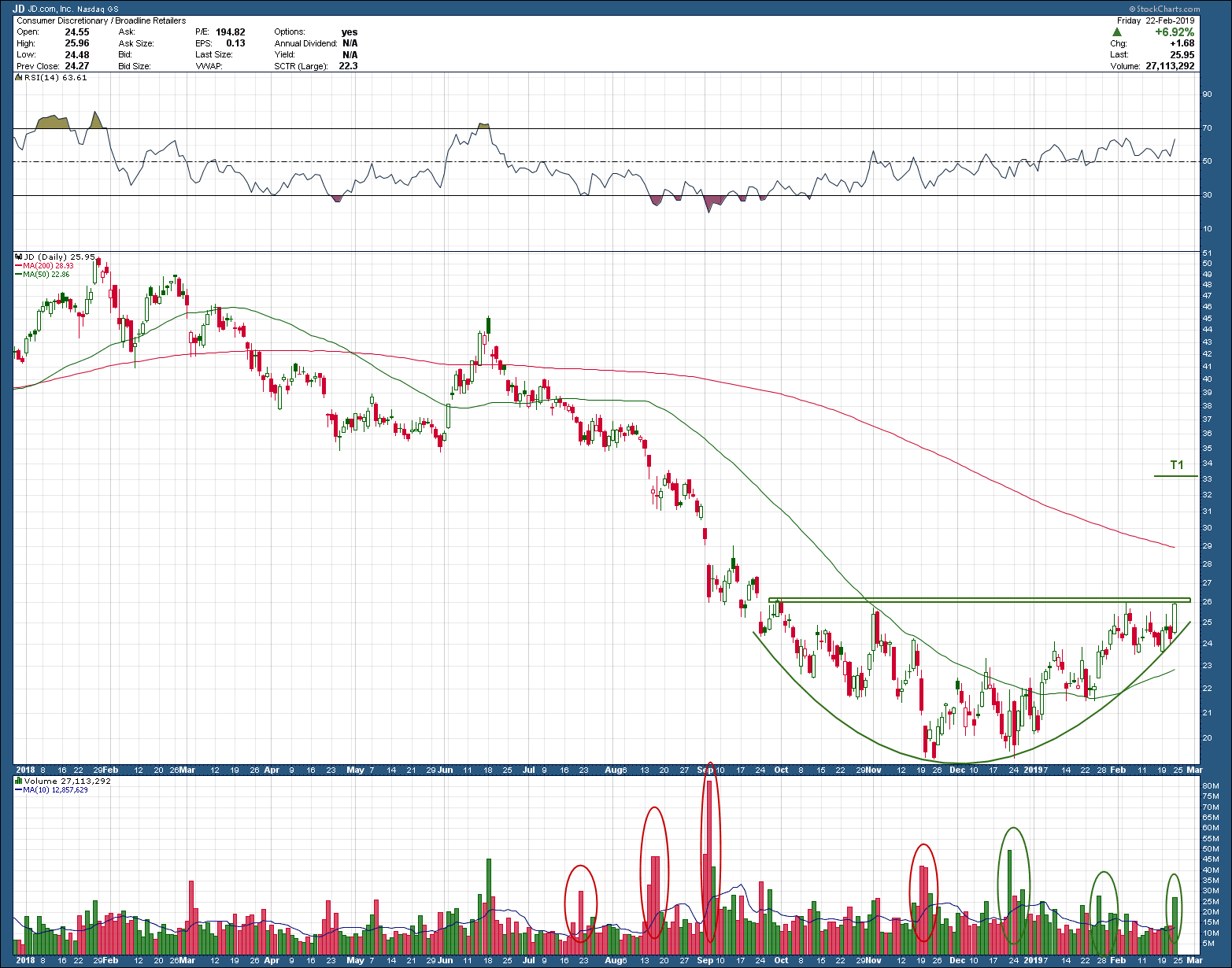The image size is (1232, 968).
Task: Click the green up-arrow change indicator
Action: [x=1117, y=33]
